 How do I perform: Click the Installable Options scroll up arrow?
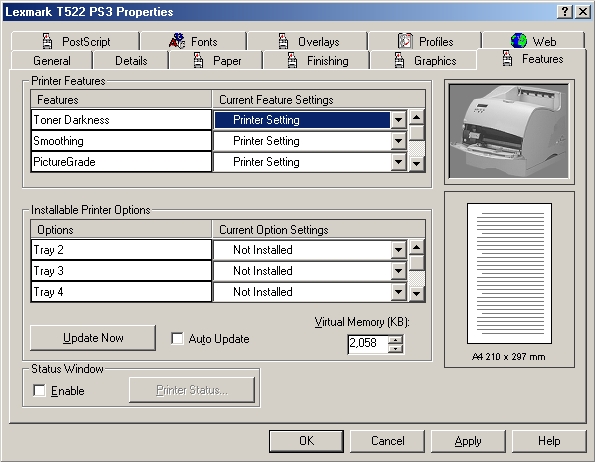(x=417, y=247)
